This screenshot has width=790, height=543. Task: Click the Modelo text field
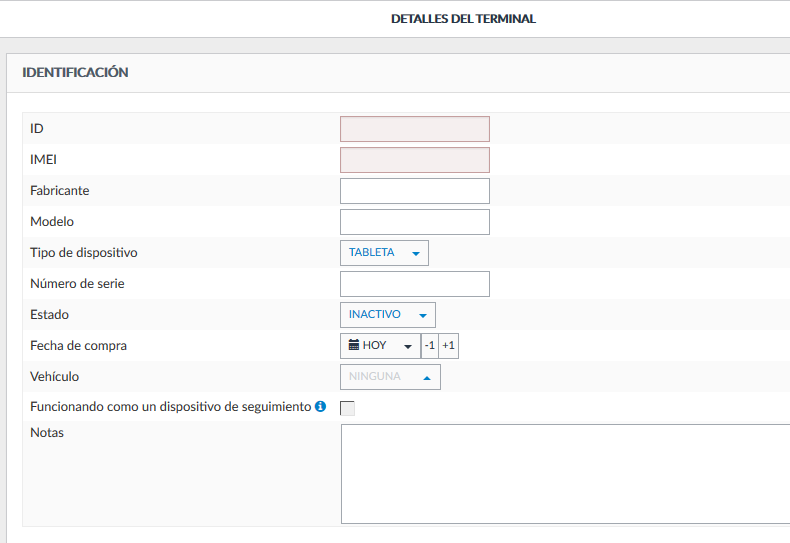pos(414,222)
